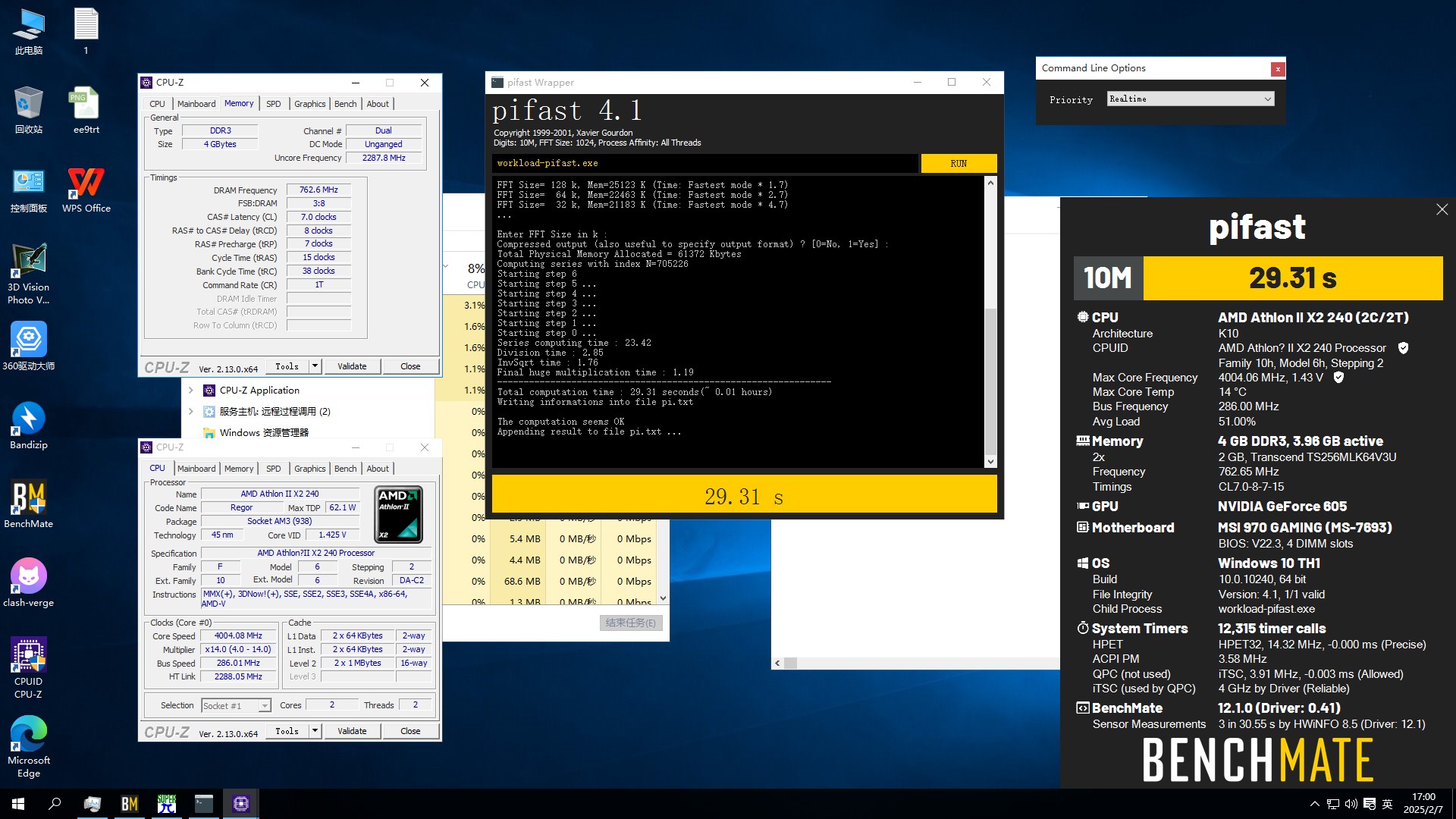Screen dimensions: 1456x819
Task: Click Validate in upper CPU-Z window
Action: click(352, 366)
